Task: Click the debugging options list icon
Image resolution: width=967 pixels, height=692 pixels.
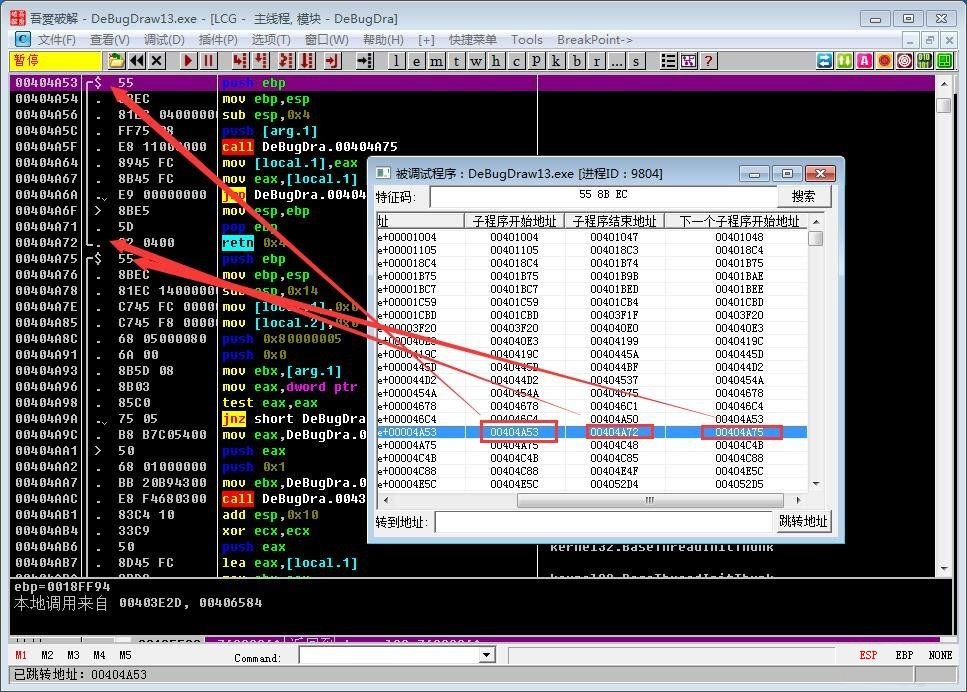Action: (x=668, y=60)
